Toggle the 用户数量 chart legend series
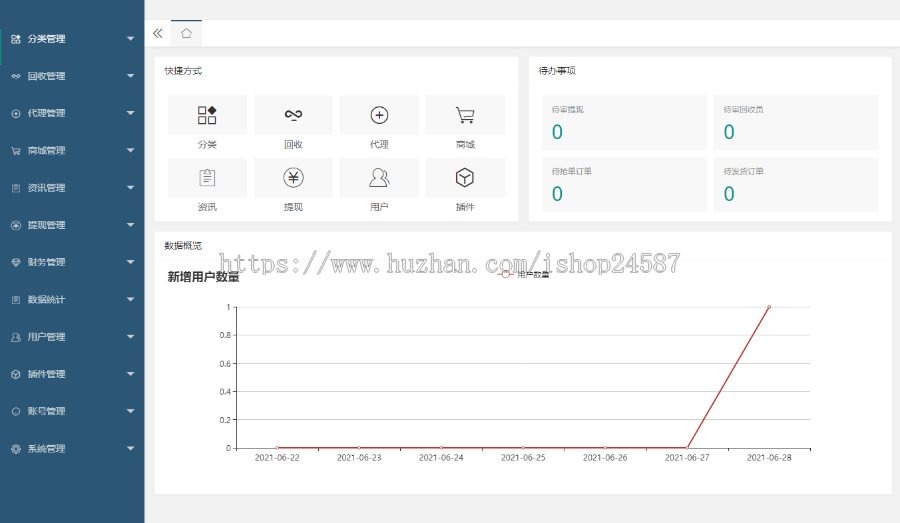Screen dimensions: 900x523 pos(523,274)
